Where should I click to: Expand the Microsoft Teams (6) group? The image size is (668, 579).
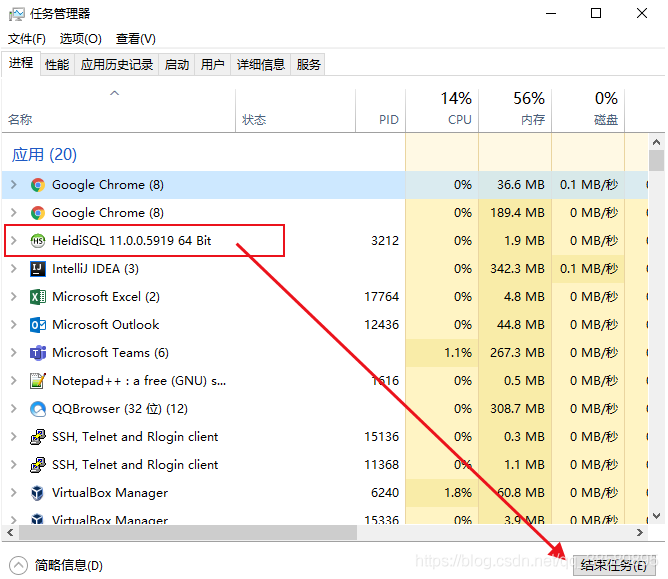(14, 353)
